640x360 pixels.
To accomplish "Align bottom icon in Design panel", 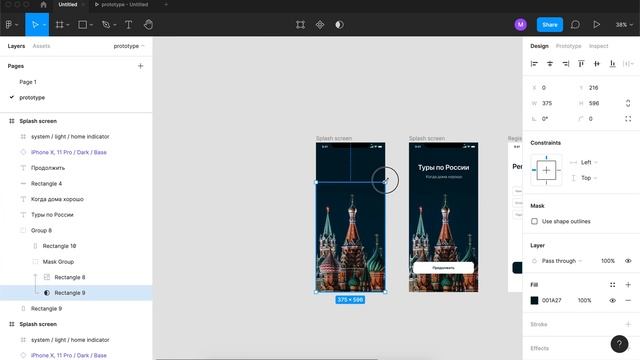I will [612, 64].
